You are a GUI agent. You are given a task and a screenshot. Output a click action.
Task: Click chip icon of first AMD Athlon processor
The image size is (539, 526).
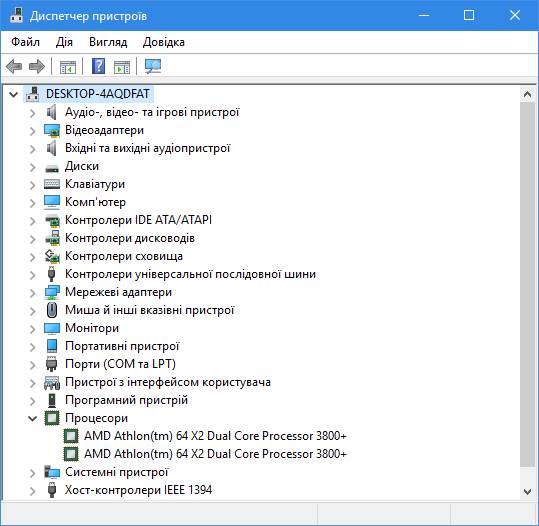(71, 436)
